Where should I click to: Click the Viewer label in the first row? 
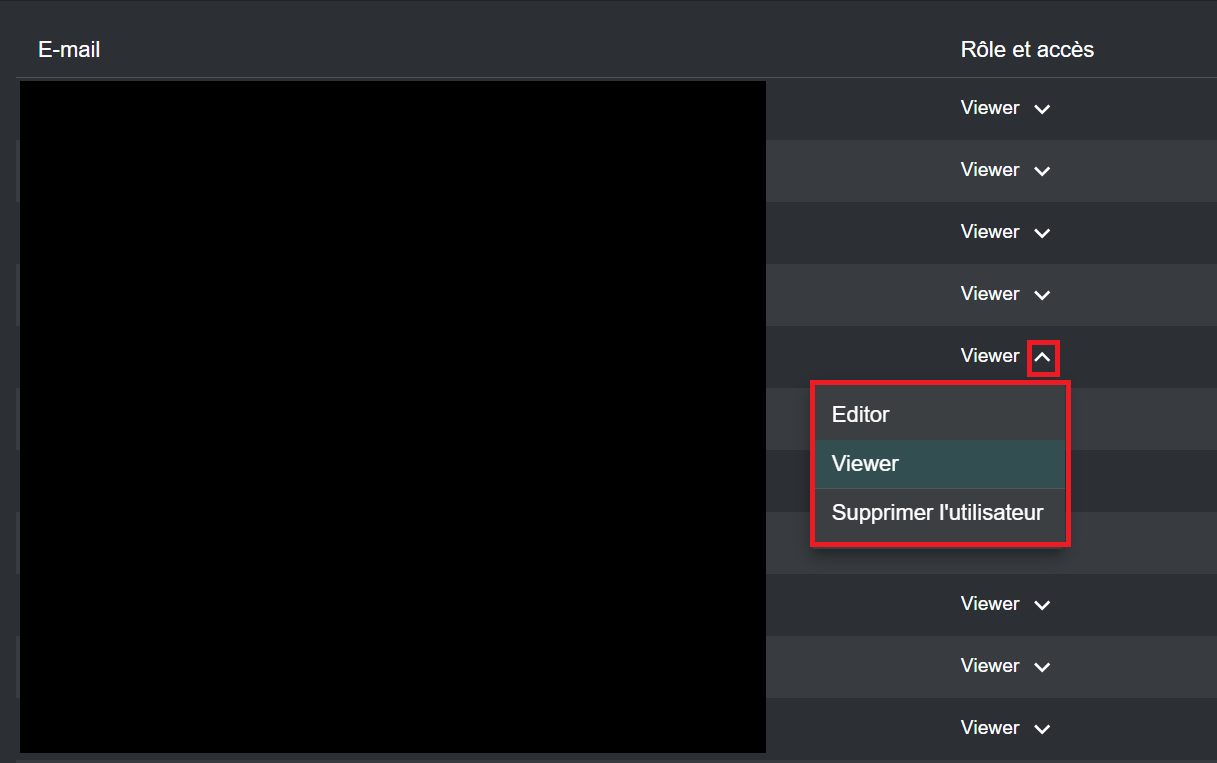pos(990,108)
